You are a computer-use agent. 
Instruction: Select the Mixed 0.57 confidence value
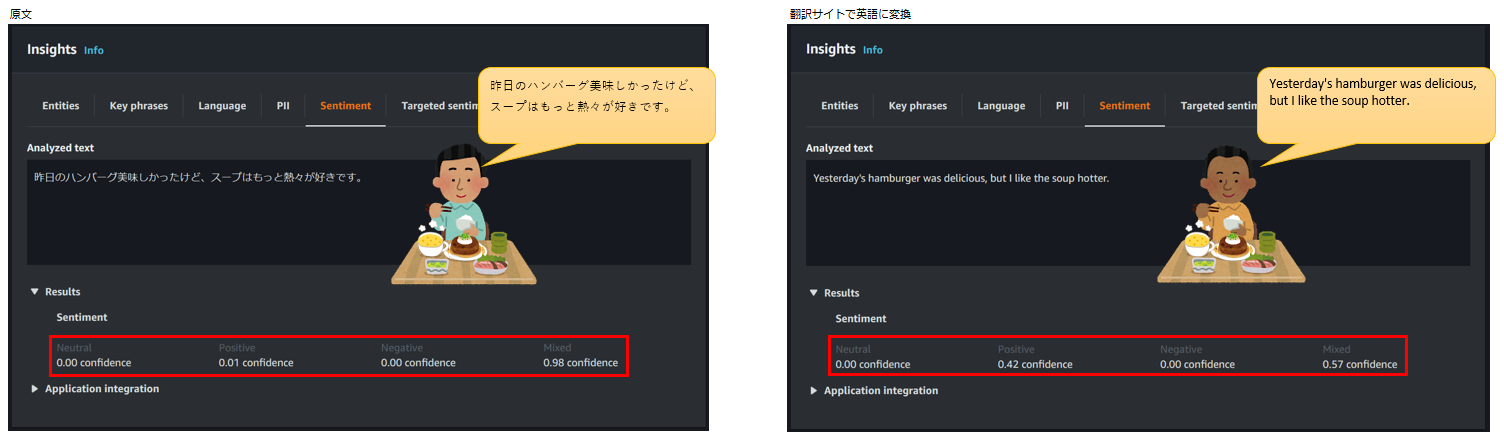[1360, 365]
